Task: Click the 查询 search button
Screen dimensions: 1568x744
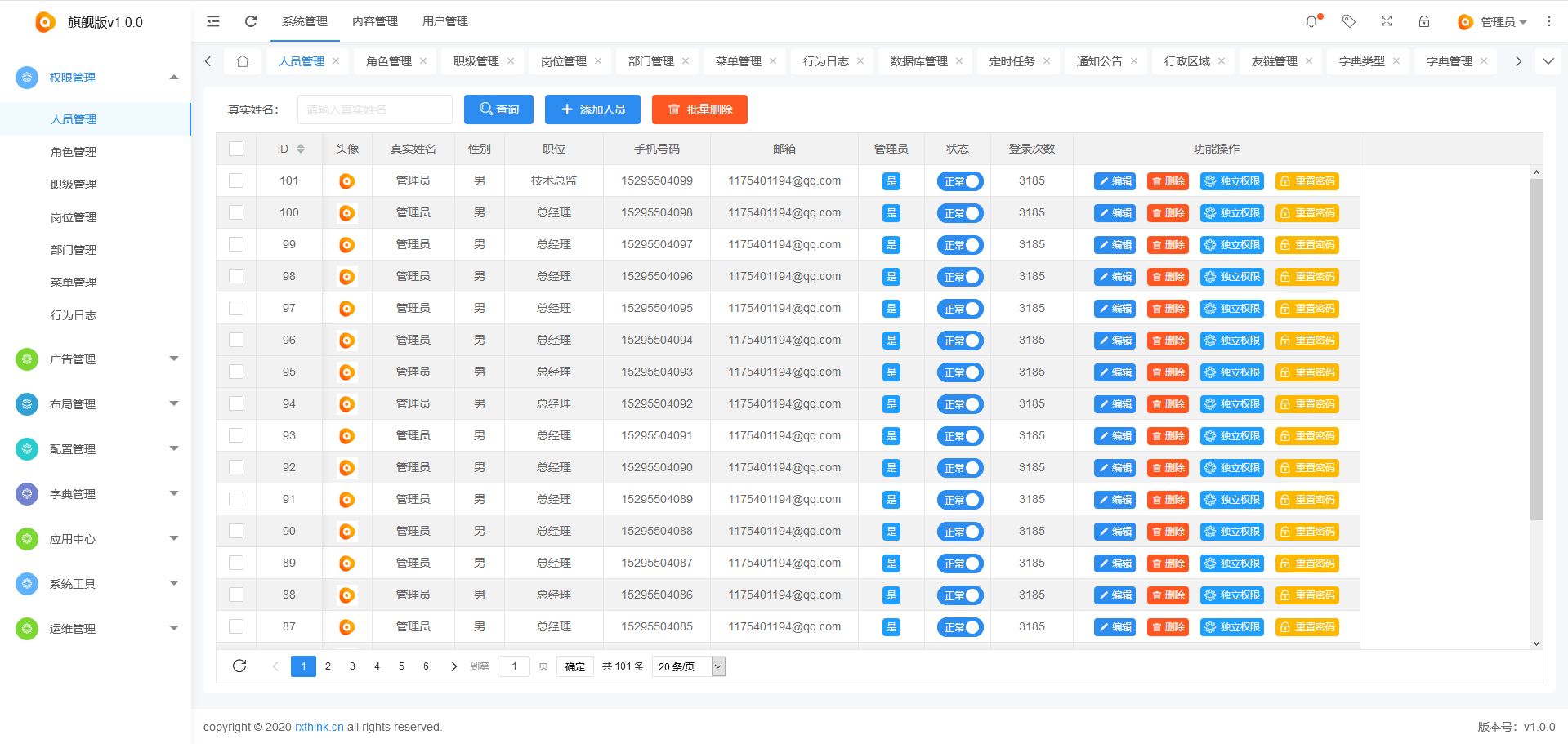Action: pyautogui.click(x=498, y=109)
